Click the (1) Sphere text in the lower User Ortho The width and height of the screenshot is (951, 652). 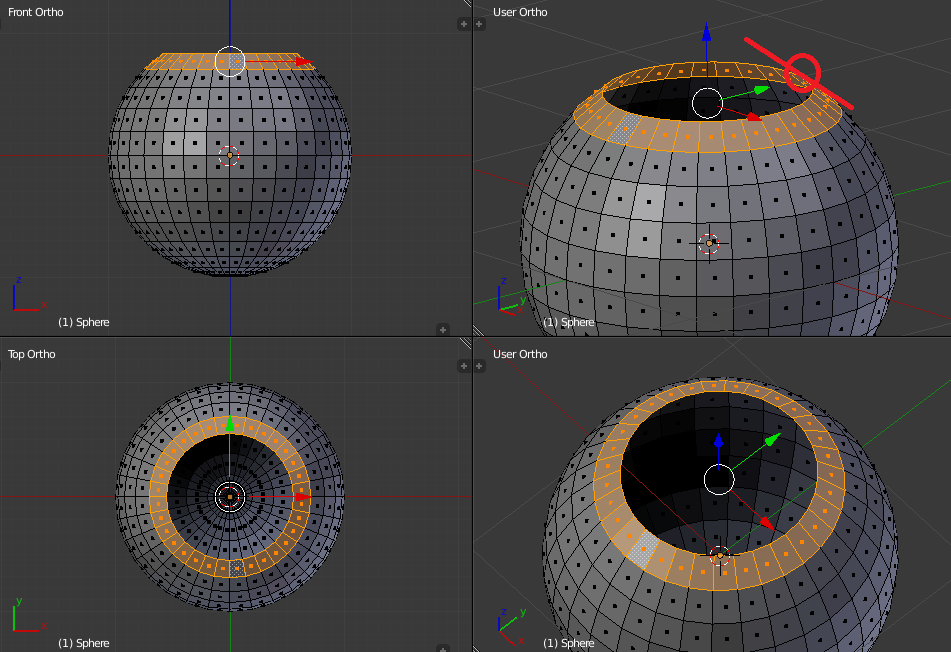[570, 643]
